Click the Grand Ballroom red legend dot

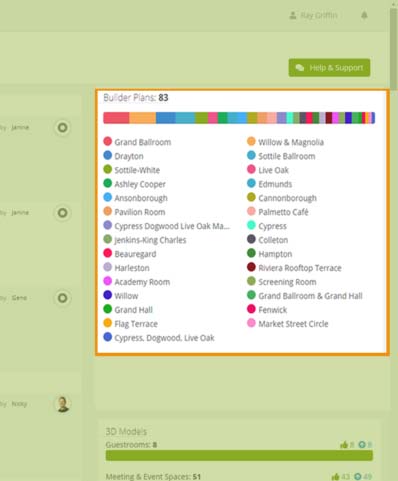(107, 141)
